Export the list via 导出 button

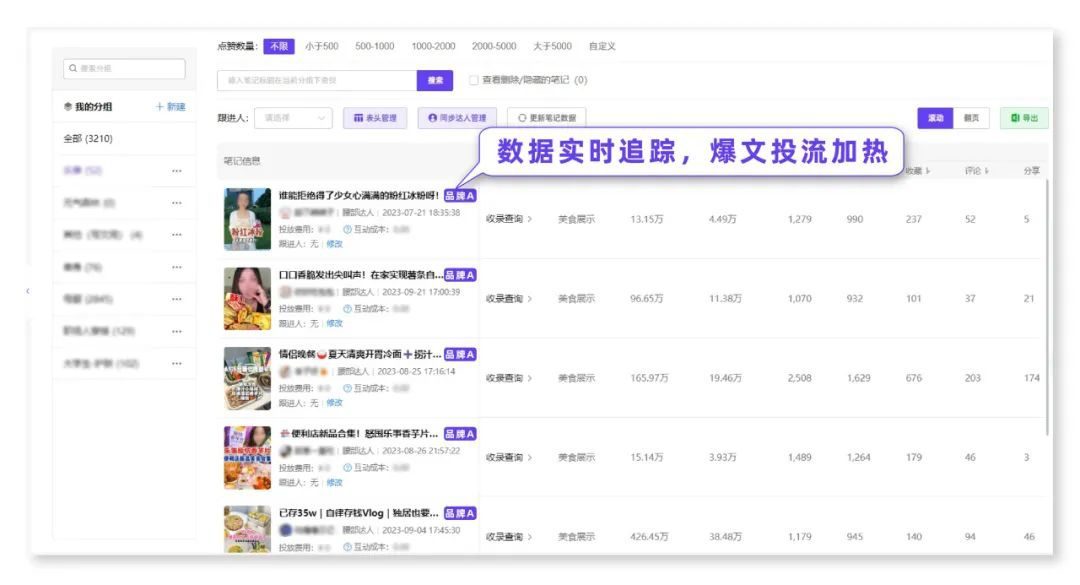pyautogui.click(x=1024, y=118)
